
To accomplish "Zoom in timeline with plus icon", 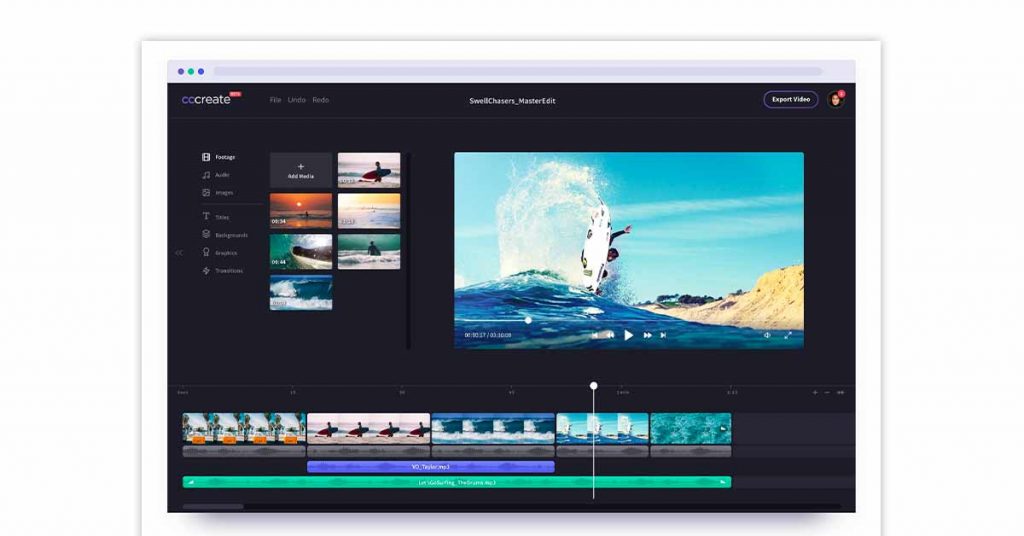I will (x=815, y=392).
